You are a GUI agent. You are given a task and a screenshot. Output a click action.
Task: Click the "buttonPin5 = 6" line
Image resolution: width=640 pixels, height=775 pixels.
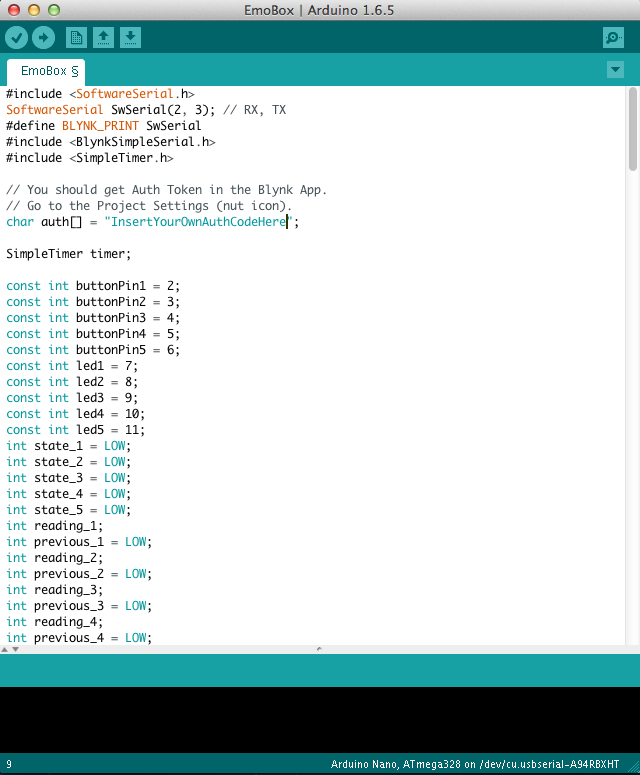[x=93, y=350]
